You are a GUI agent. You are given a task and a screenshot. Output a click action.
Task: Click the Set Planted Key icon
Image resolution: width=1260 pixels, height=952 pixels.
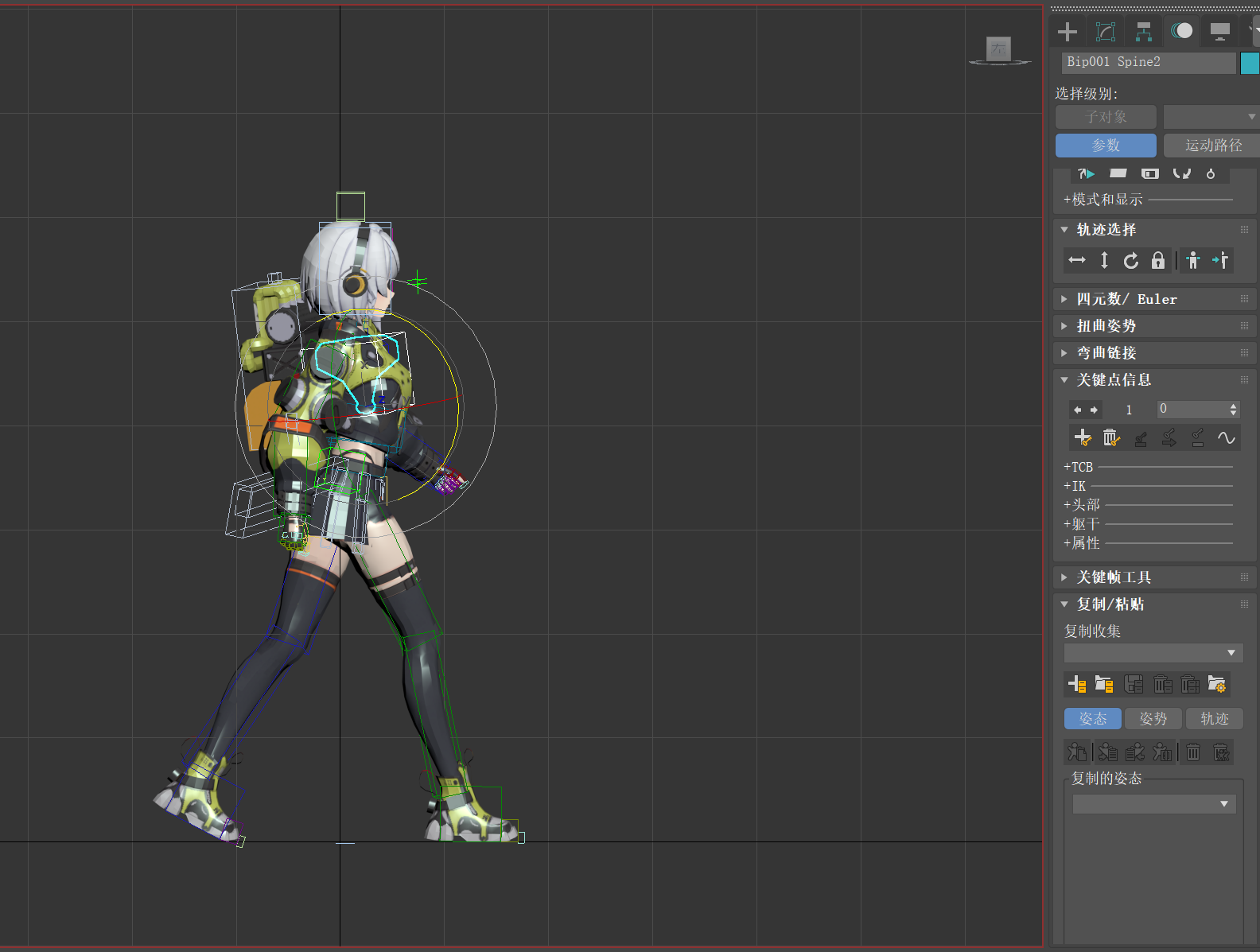click(x=1140, y=437)
